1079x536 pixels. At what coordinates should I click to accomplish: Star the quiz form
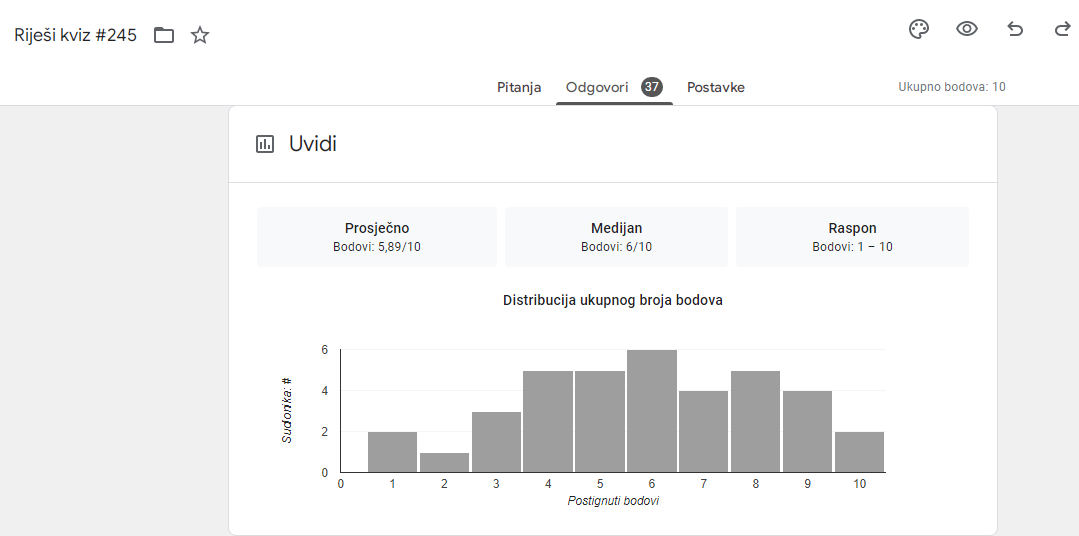tap(200, 36)
